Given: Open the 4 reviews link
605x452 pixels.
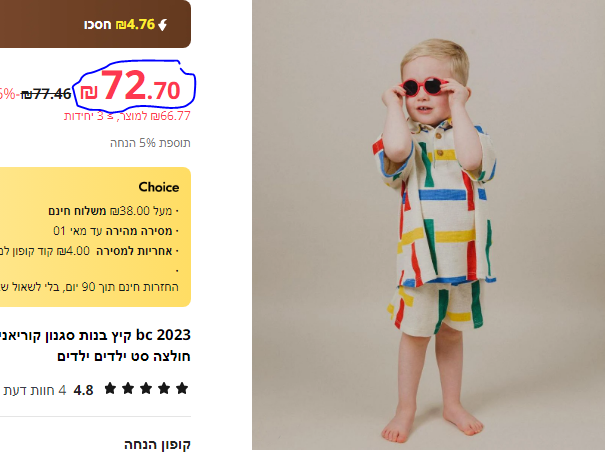Looking at the screenshot, I should point(35,390).
